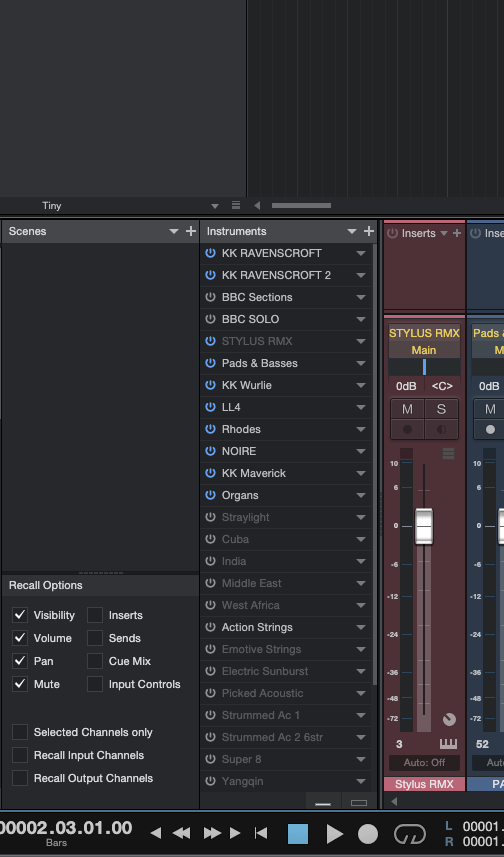The height and width of the screenshot is (857, 504).
Task: Start playback with the play button
Action: click(334, 834)
